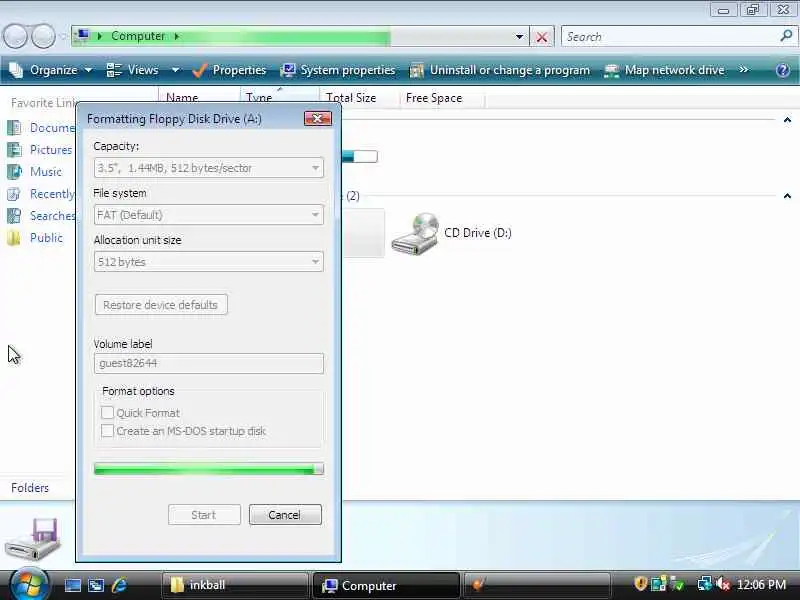
Task: Click the Start format button
Action: (x=204, y=515)
